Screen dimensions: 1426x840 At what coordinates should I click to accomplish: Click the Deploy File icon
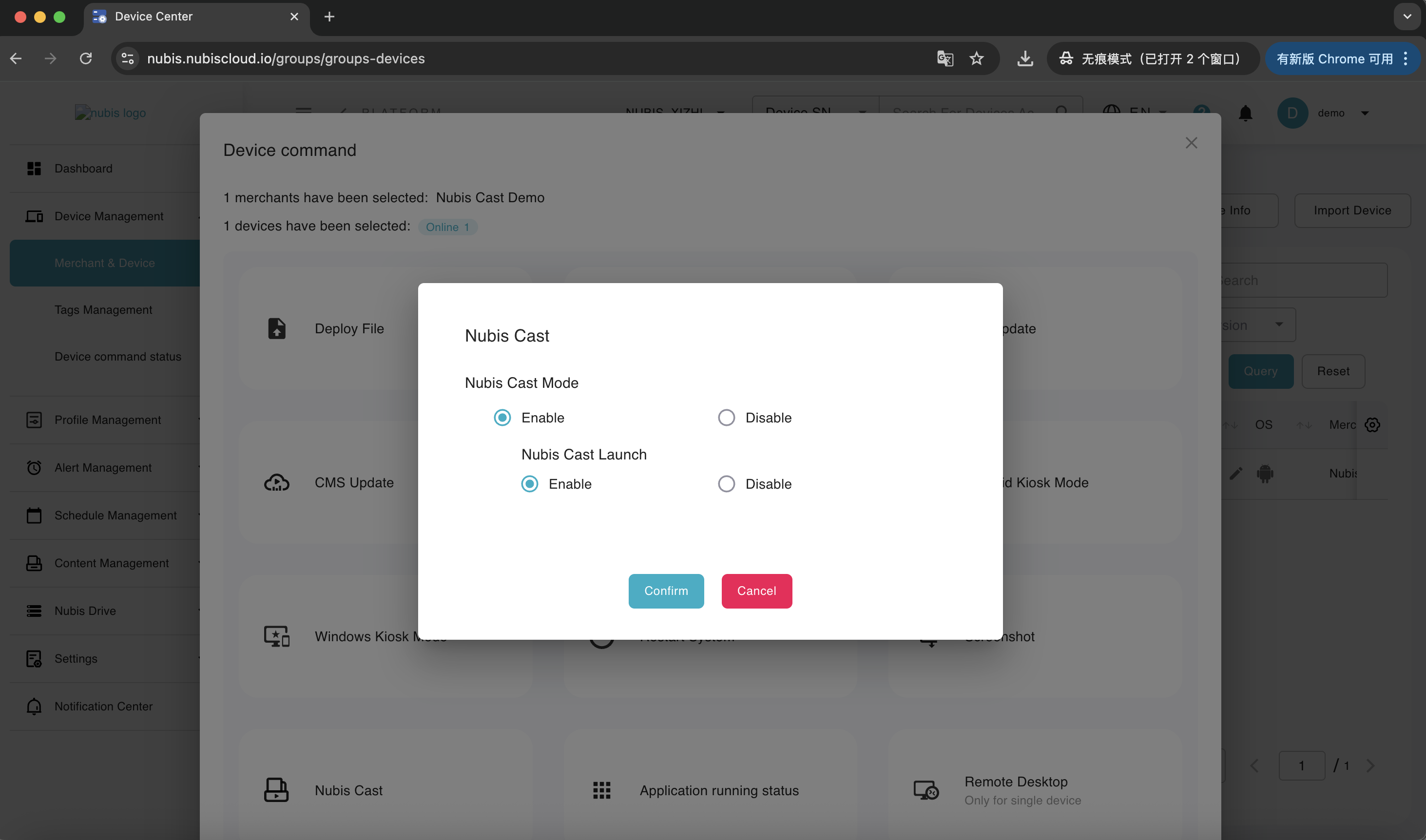pyautogui.click(x=276, y=328)
